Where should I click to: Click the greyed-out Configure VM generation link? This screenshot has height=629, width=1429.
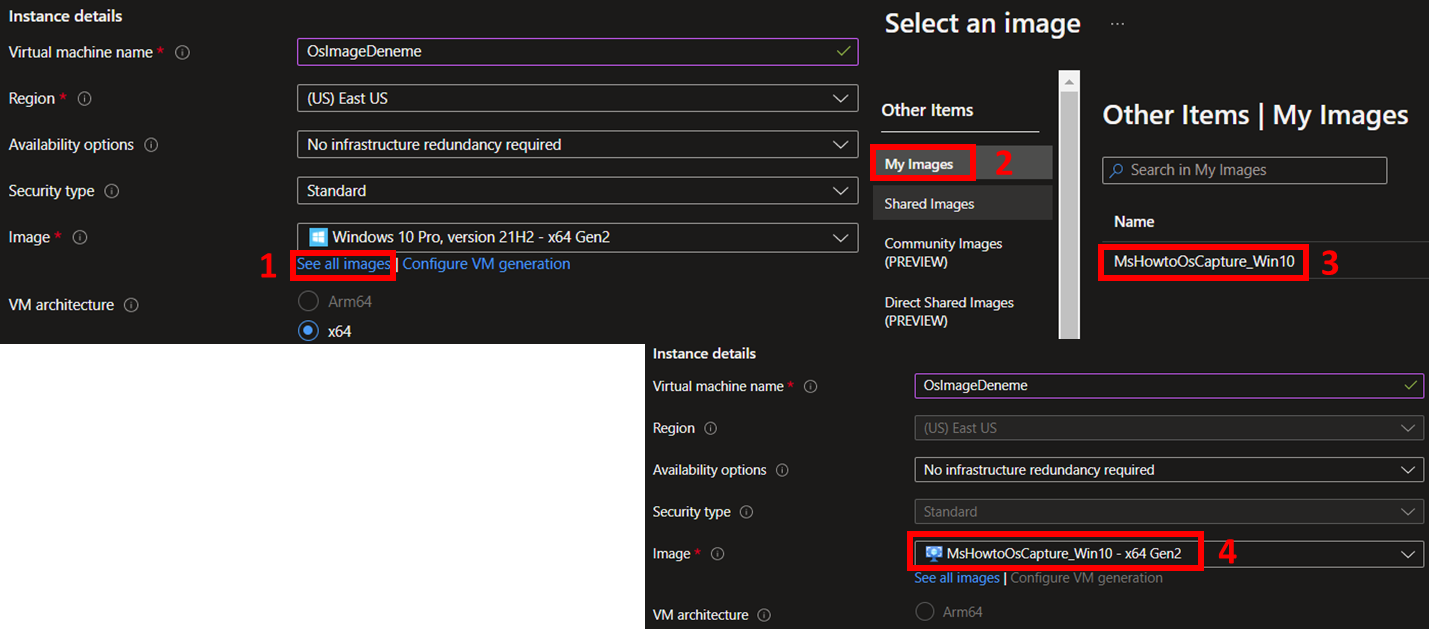[1087, 578]
